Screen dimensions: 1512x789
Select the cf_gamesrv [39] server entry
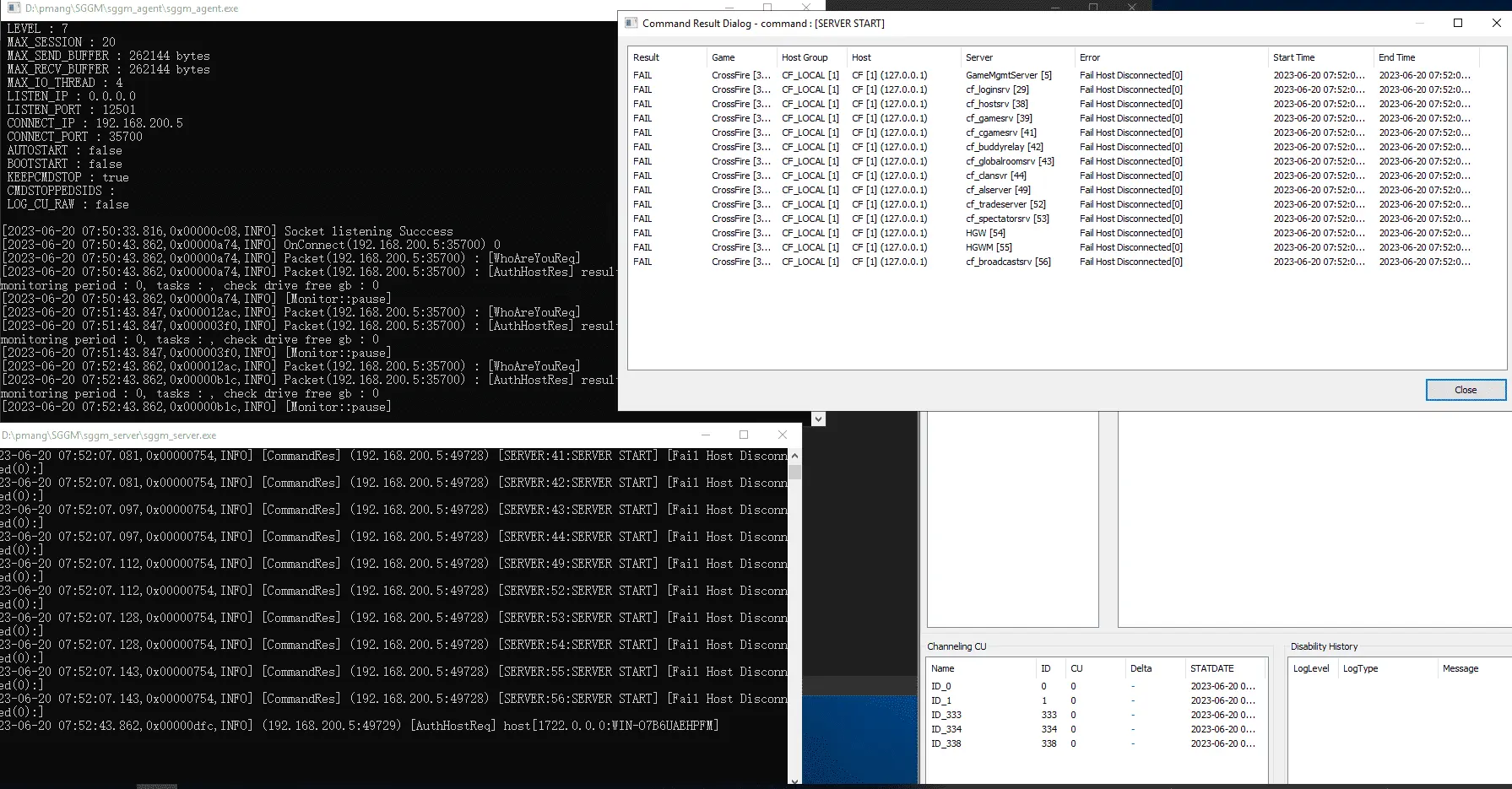[1052, 118]
